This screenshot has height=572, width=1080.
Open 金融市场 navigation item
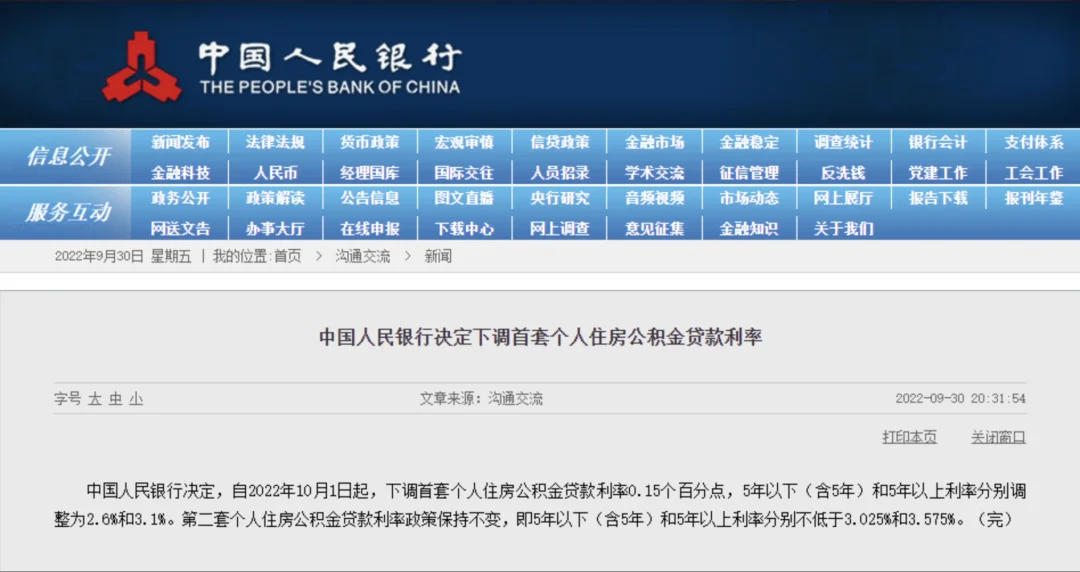click(x=654, y=143)
